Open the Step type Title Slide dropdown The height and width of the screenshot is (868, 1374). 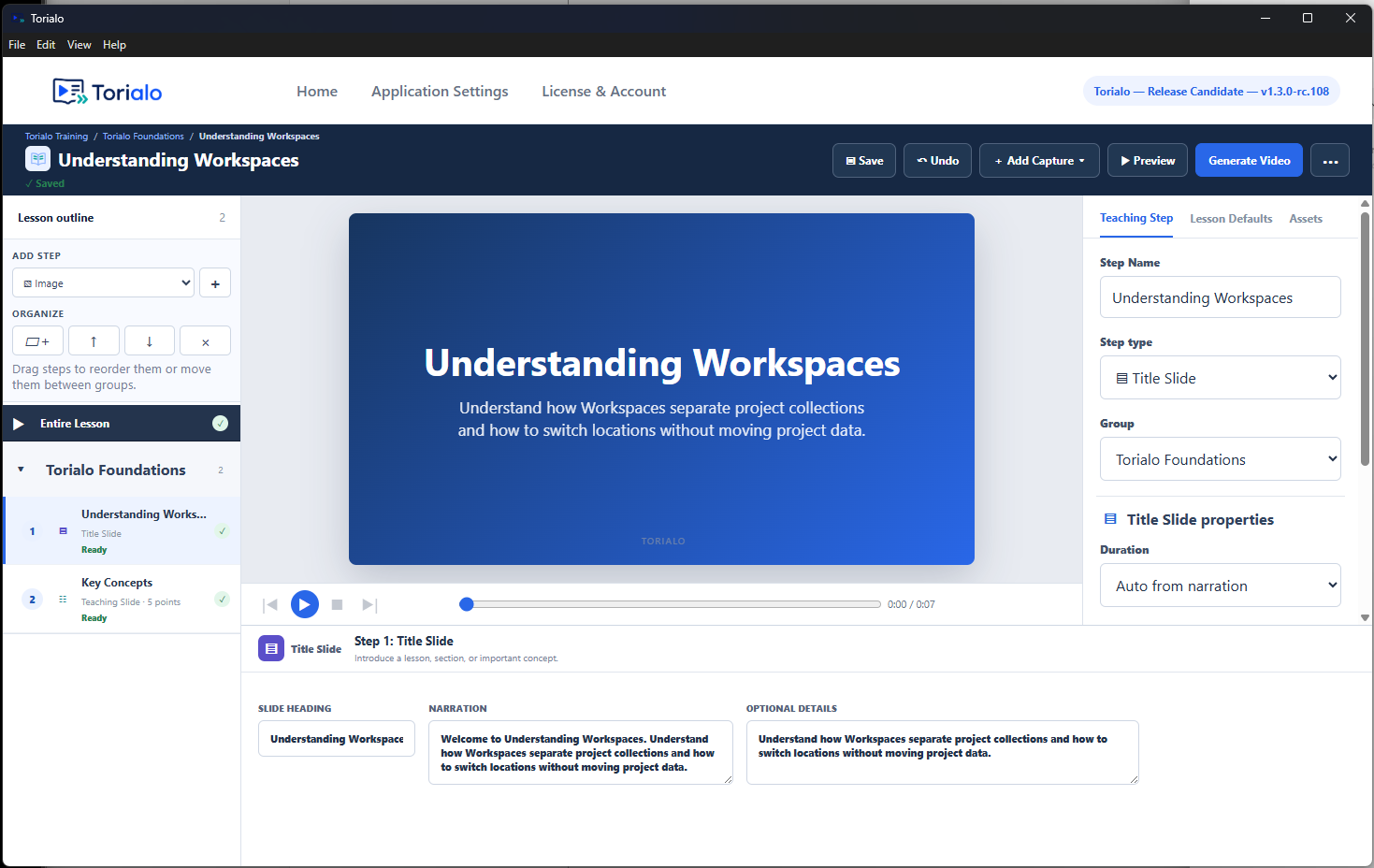1220,378
